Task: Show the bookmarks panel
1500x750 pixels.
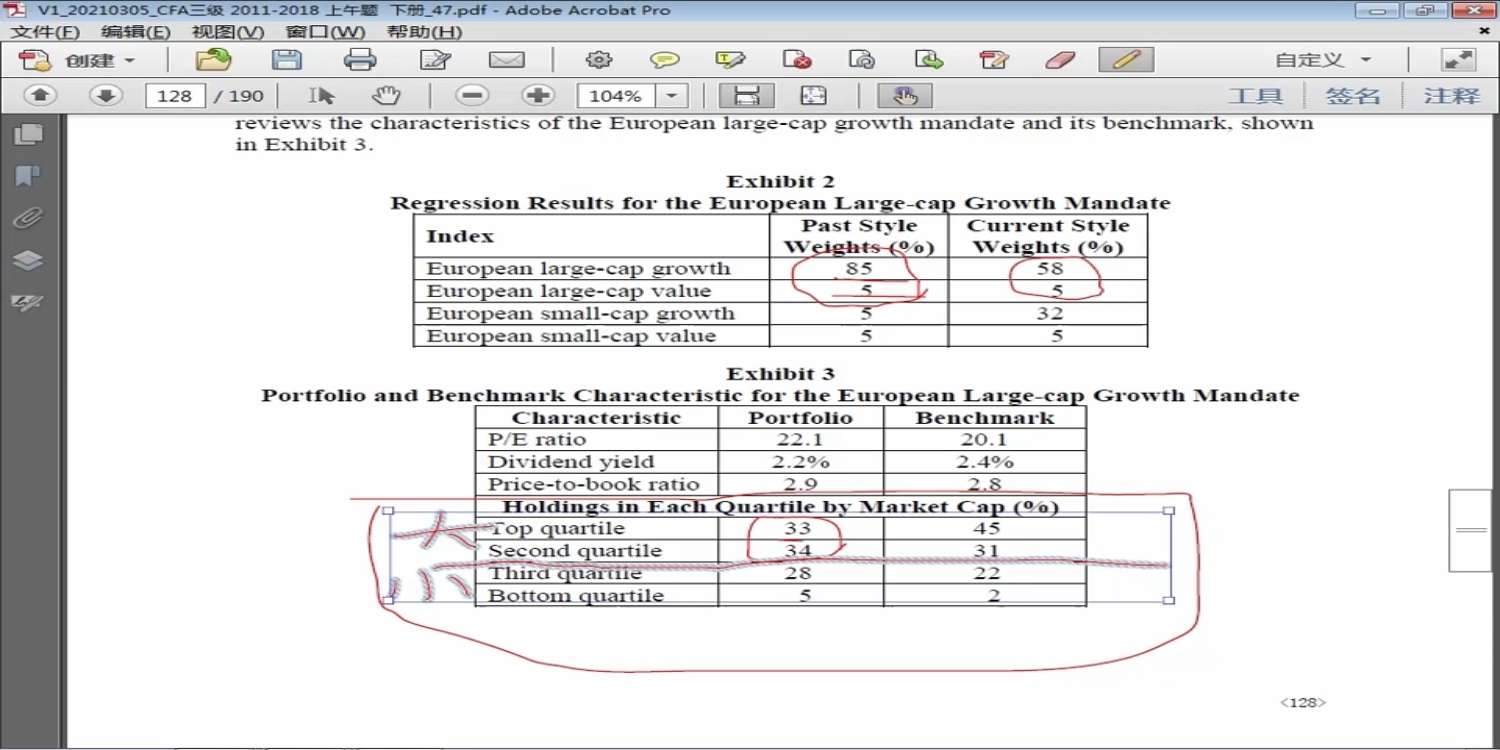Action: 28,177
